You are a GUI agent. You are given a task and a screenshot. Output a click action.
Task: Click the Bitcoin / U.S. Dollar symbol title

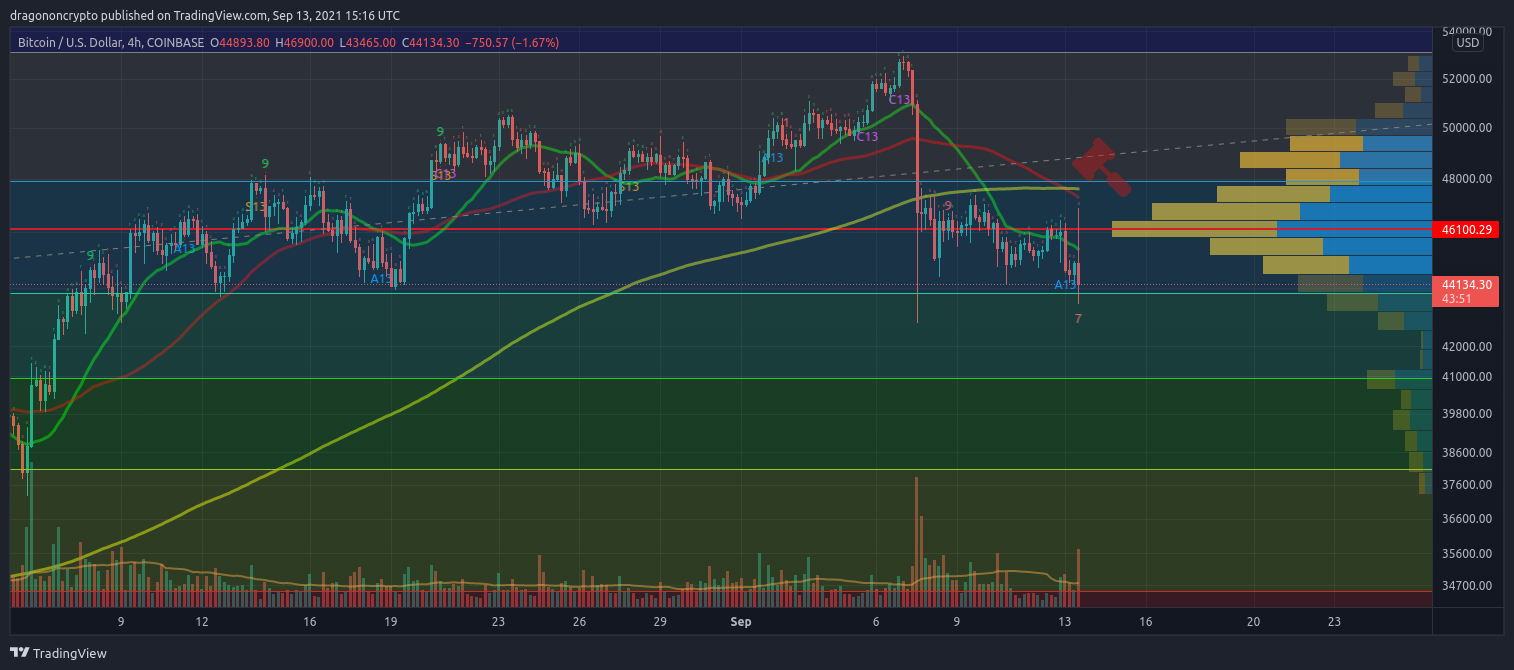coord(110,43)
